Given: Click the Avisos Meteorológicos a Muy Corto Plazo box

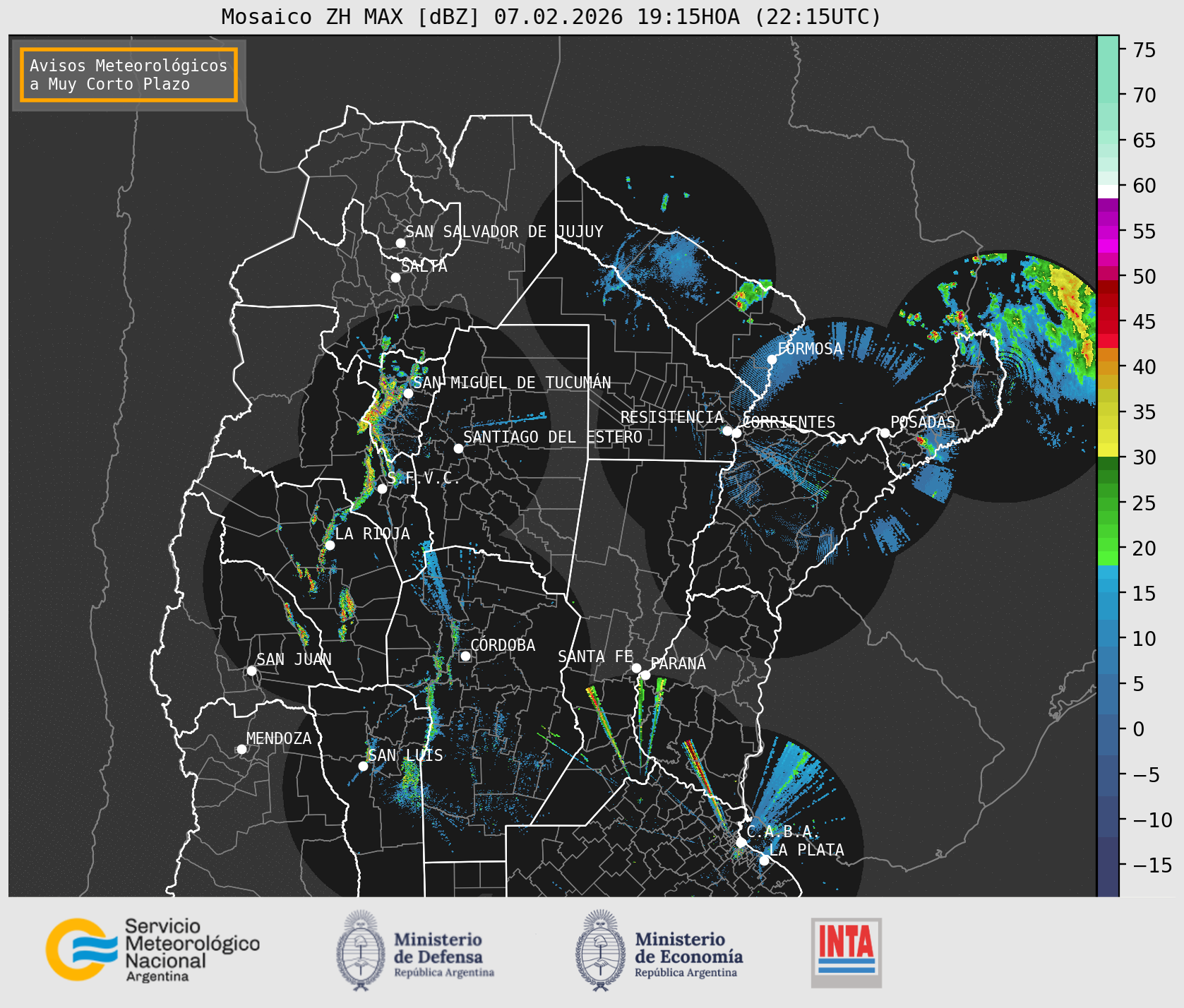Looking at the screenshot, I should (x=128, y=75).
